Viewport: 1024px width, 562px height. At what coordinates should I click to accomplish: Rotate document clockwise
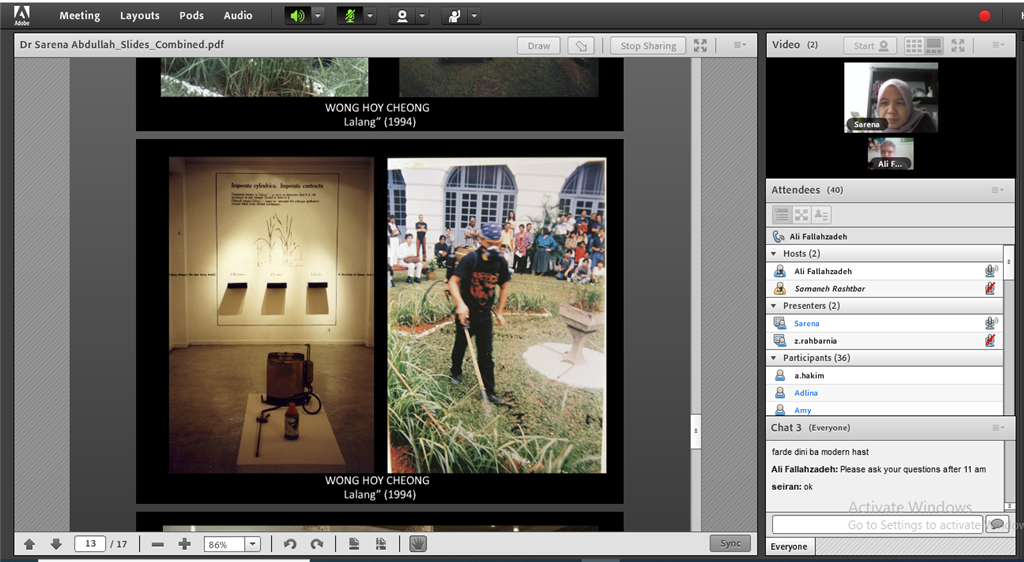(317, 544)
